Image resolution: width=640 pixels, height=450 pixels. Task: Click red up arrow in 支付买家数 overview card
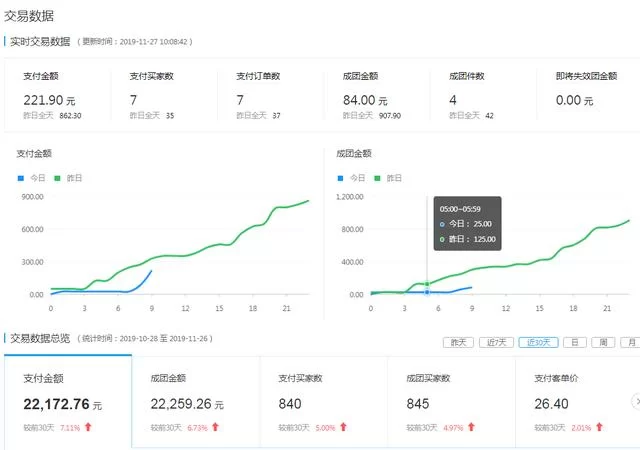[x=344, y=427]
